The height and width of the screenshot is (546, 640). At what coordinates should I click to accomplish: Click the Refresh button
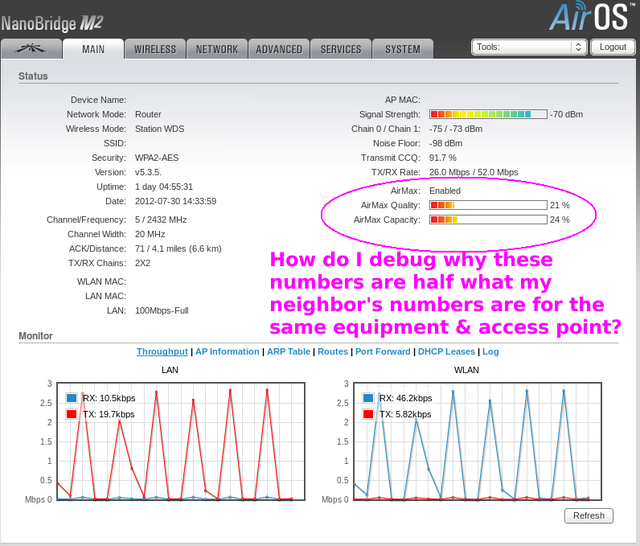(589, 515)
